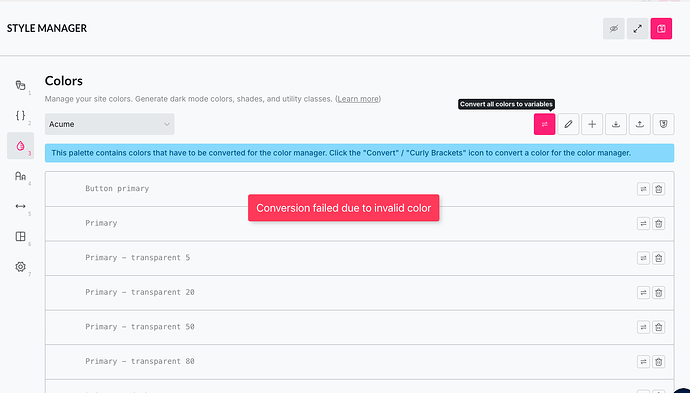Convert the Button primary color

pos(643,189)
